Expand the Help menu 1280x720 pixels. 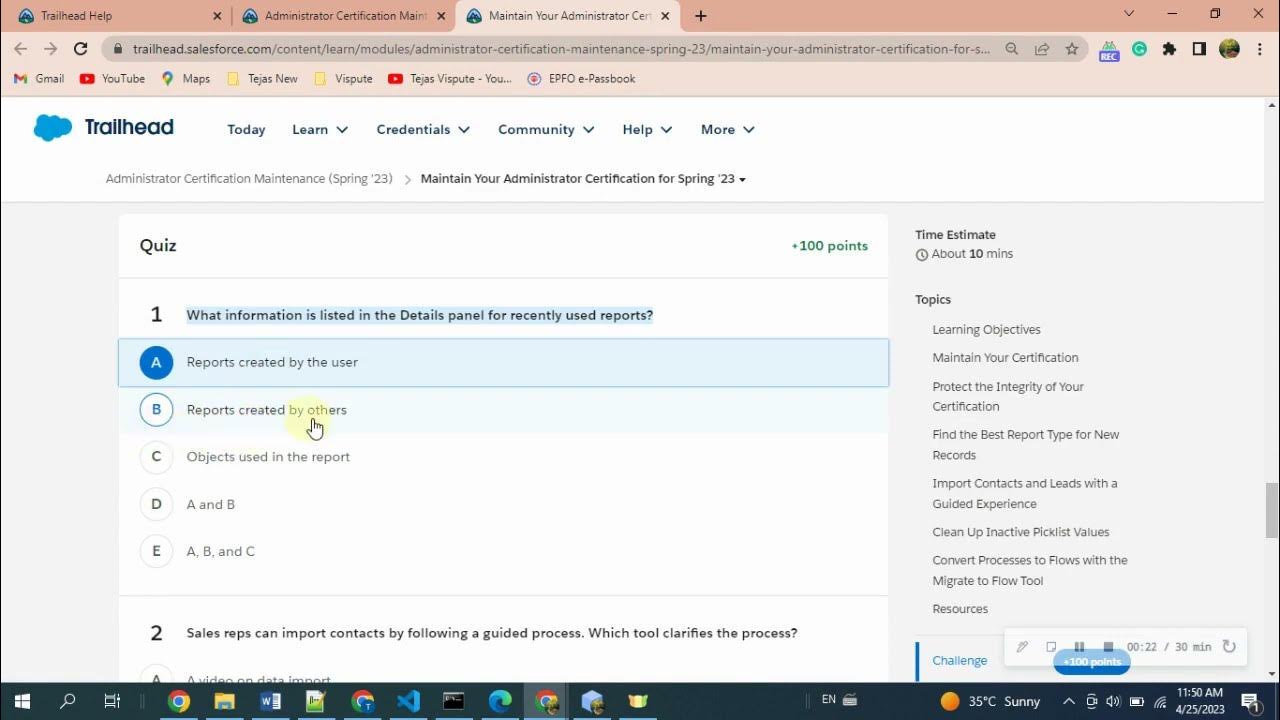647,129
